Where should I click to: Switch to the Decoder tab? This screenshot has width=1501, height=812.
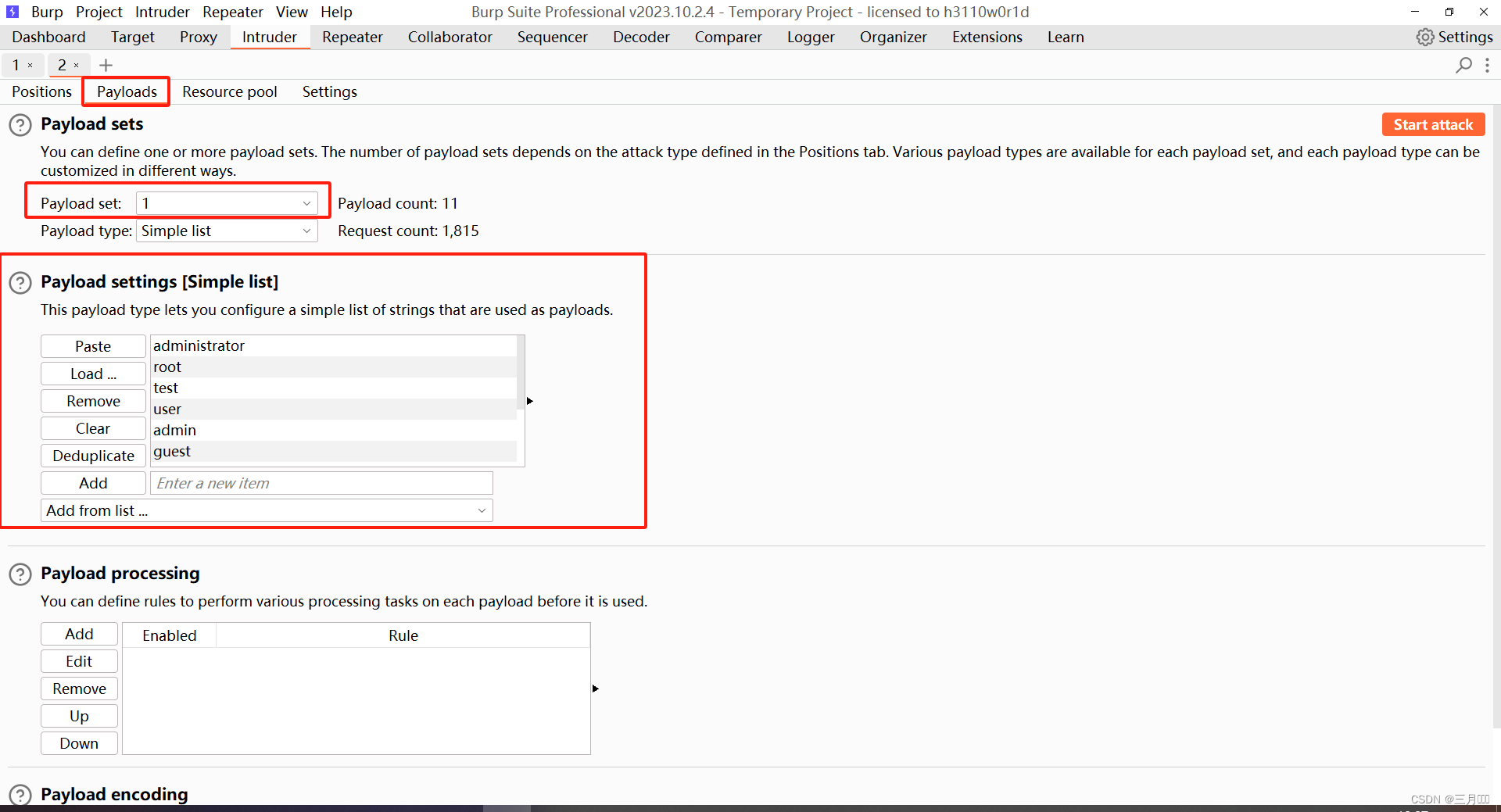point(641,37)
